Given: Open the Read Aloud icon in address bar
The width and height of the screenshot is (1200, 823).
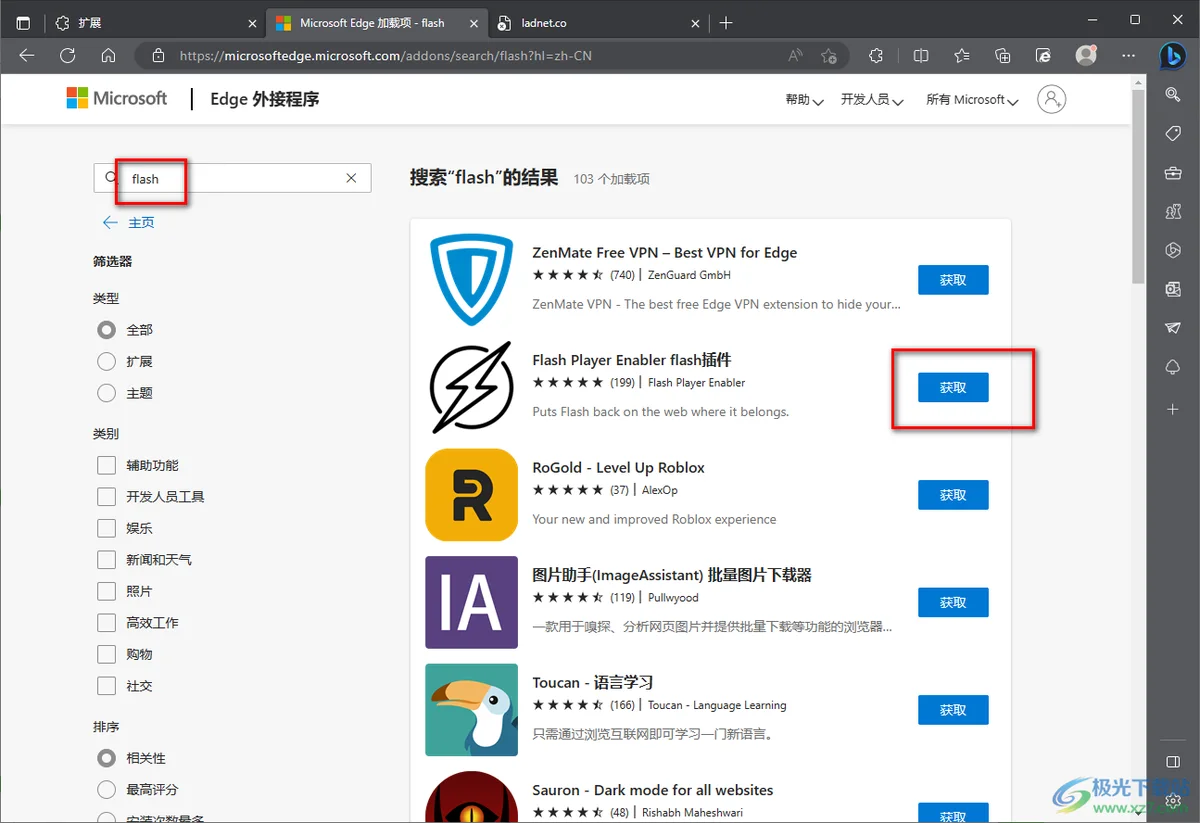Looking at the screenshot, I should pos(796,56).
